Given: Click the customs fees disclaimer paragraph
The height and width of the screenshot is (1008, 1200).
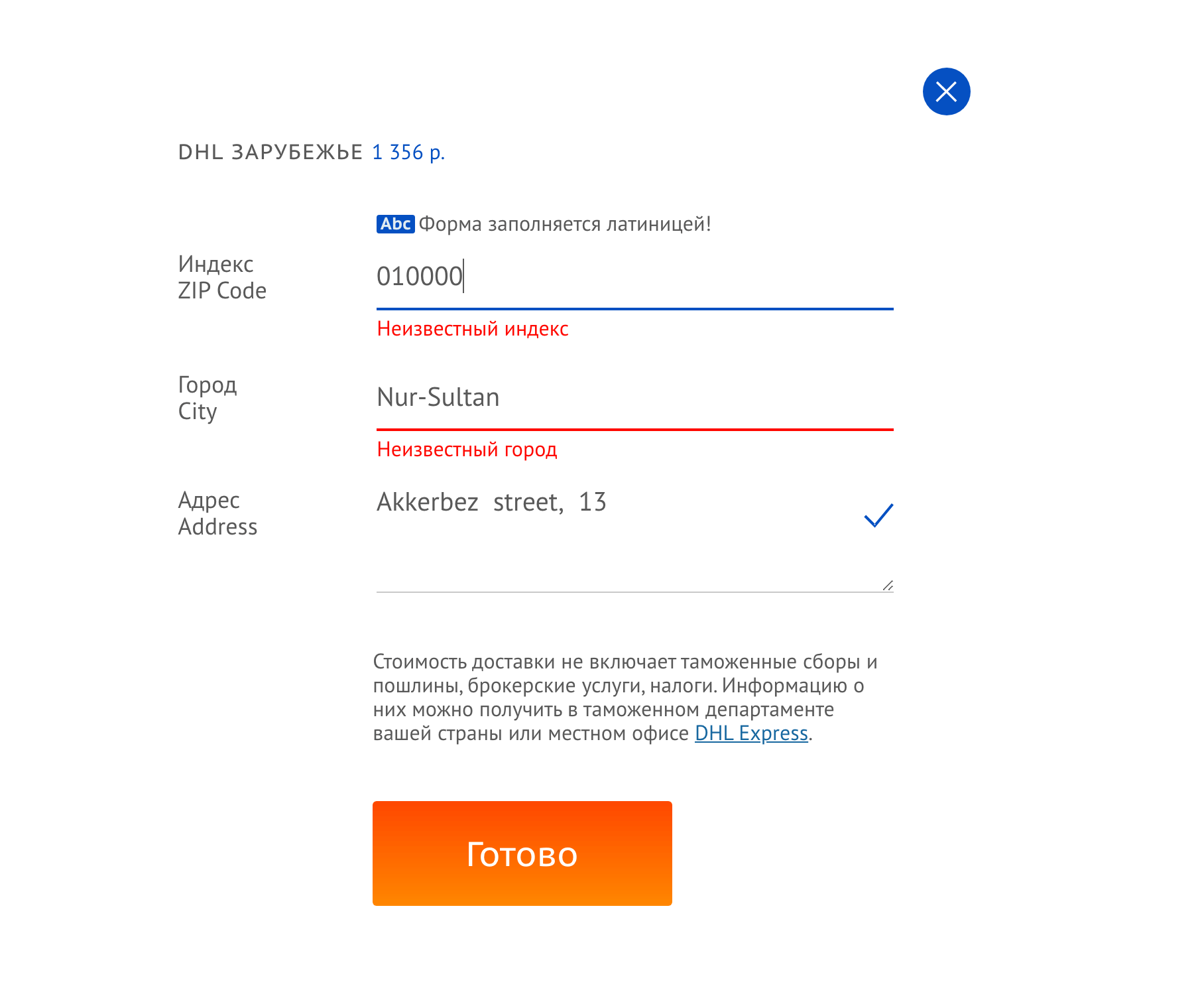Looking at the screenshot, I should coord(625,698).
